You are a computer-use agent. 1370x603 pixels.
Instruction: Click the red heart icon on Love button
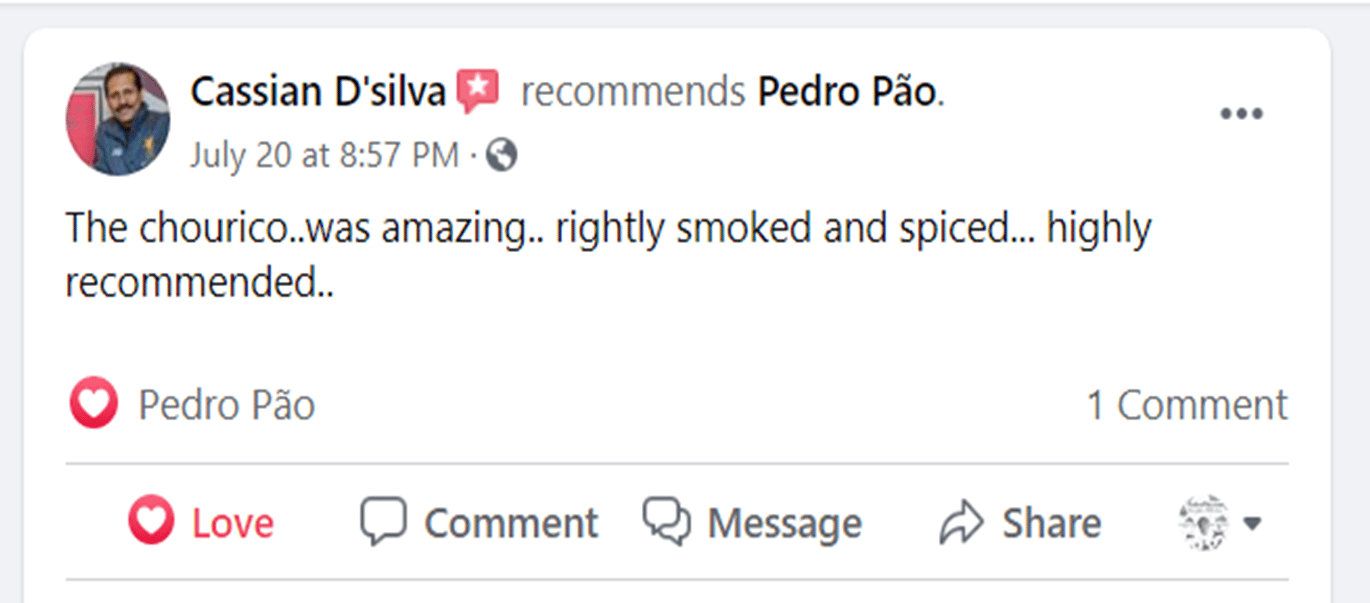point(152,522)
